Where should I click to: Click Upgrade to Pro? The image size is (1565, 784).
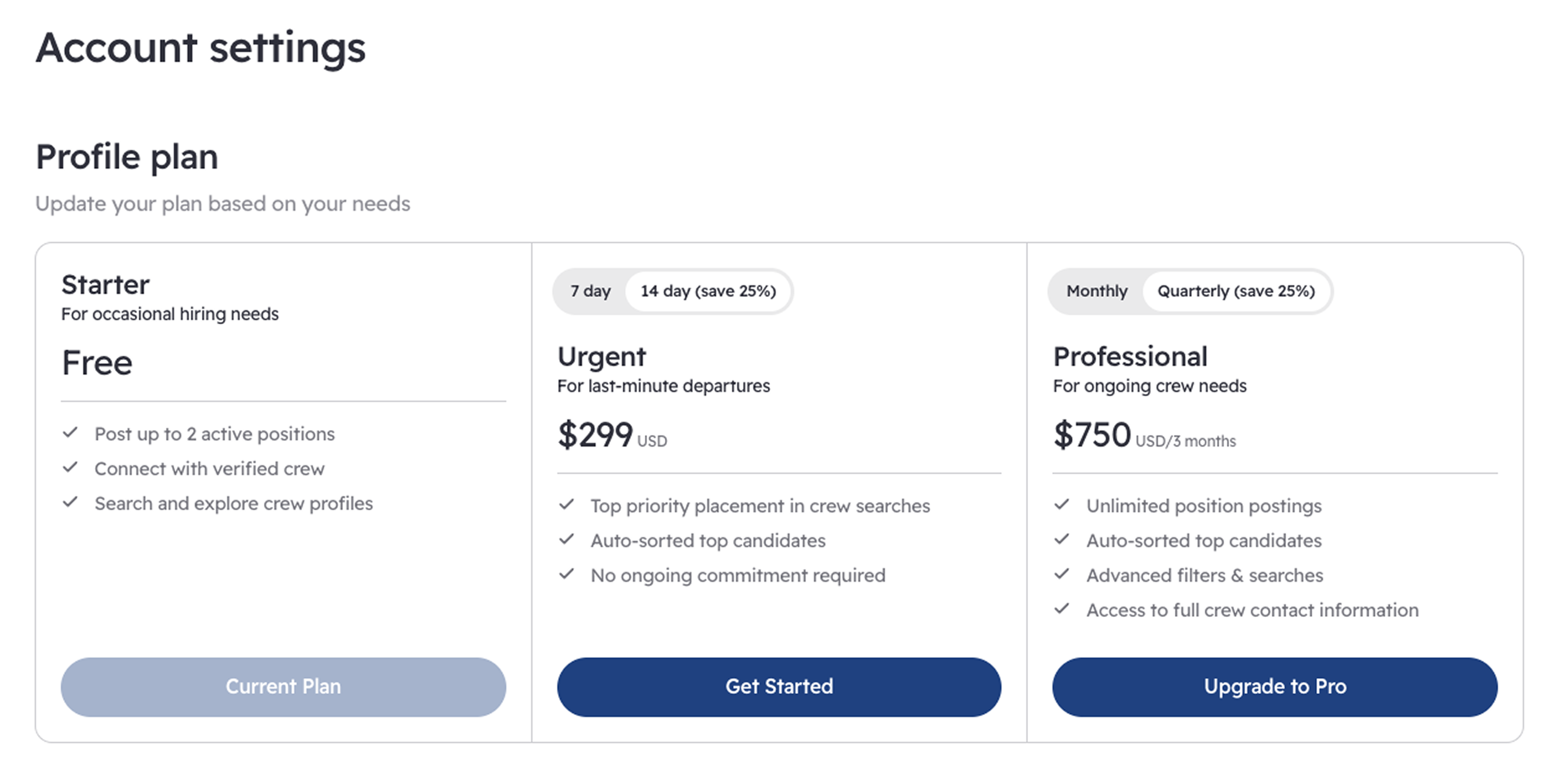click(1274, 686)
